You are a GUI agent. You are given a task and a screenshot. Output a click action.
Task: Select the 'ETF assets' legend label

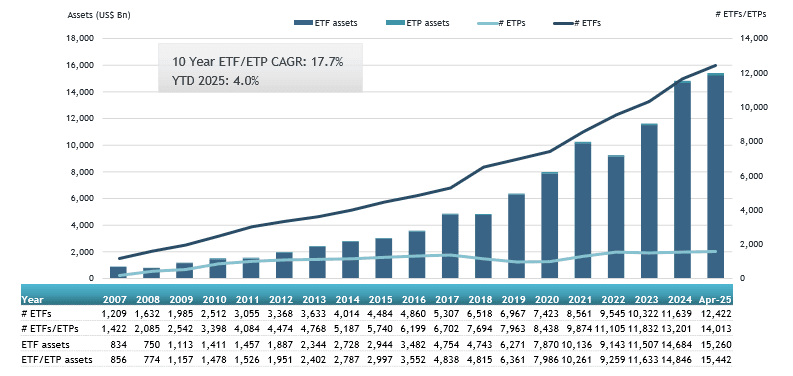[x=336, y=23]
